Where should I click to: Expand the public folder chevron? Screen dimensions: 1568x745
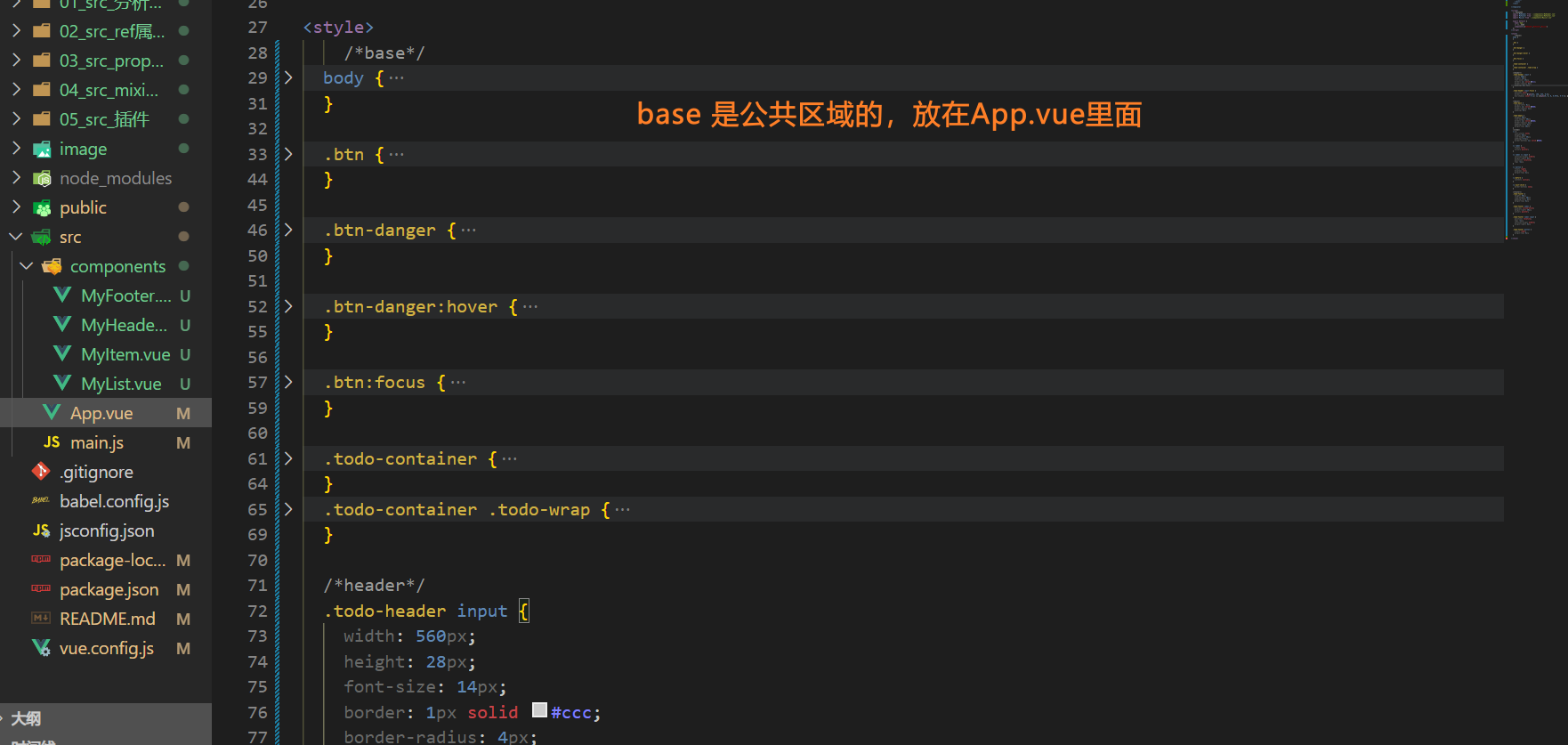16,207
